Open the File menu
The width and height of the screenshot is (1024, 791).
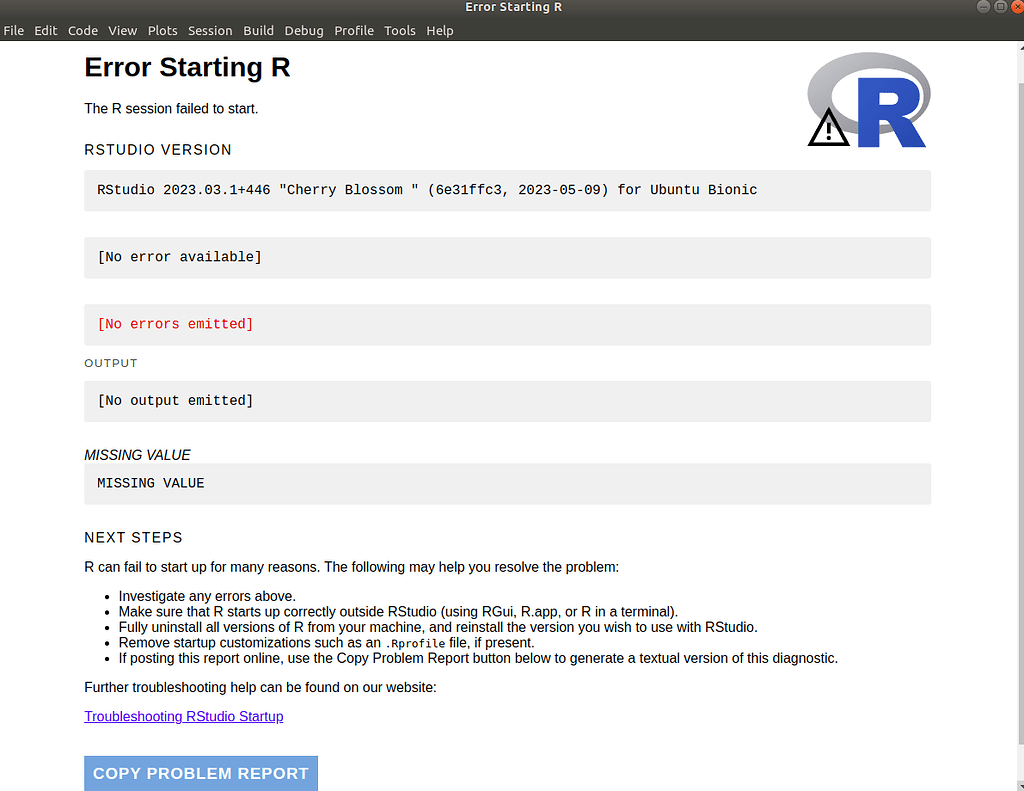point(13,30)
